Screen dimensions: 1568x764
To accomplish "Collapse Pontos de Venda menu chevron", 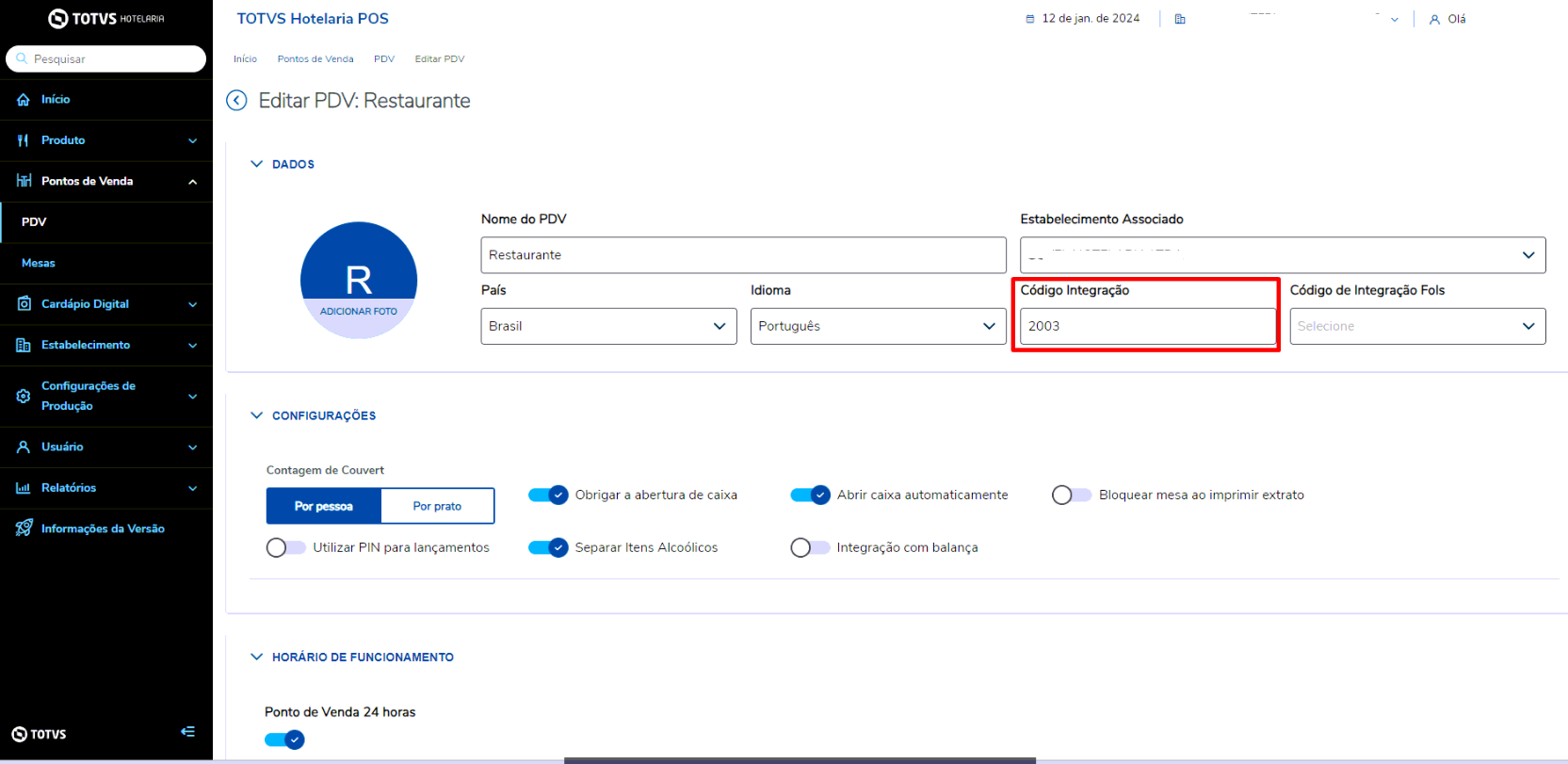I will click(x=192, y=182).
